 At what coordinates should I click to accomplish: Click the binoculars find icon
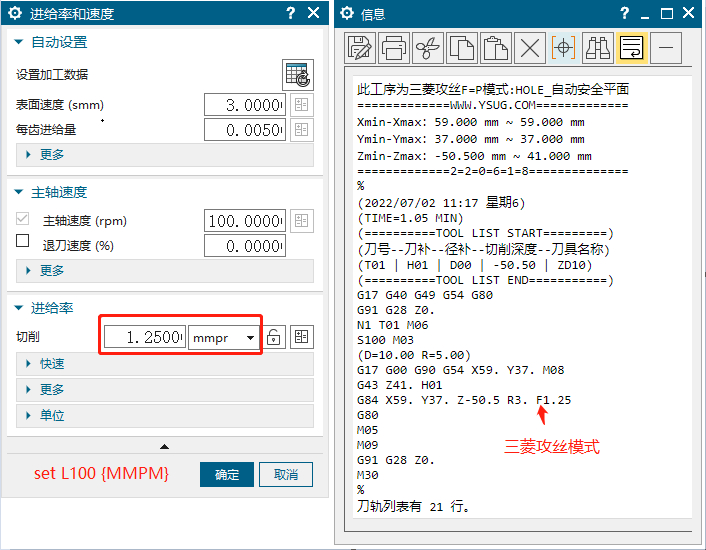[598, 47]
